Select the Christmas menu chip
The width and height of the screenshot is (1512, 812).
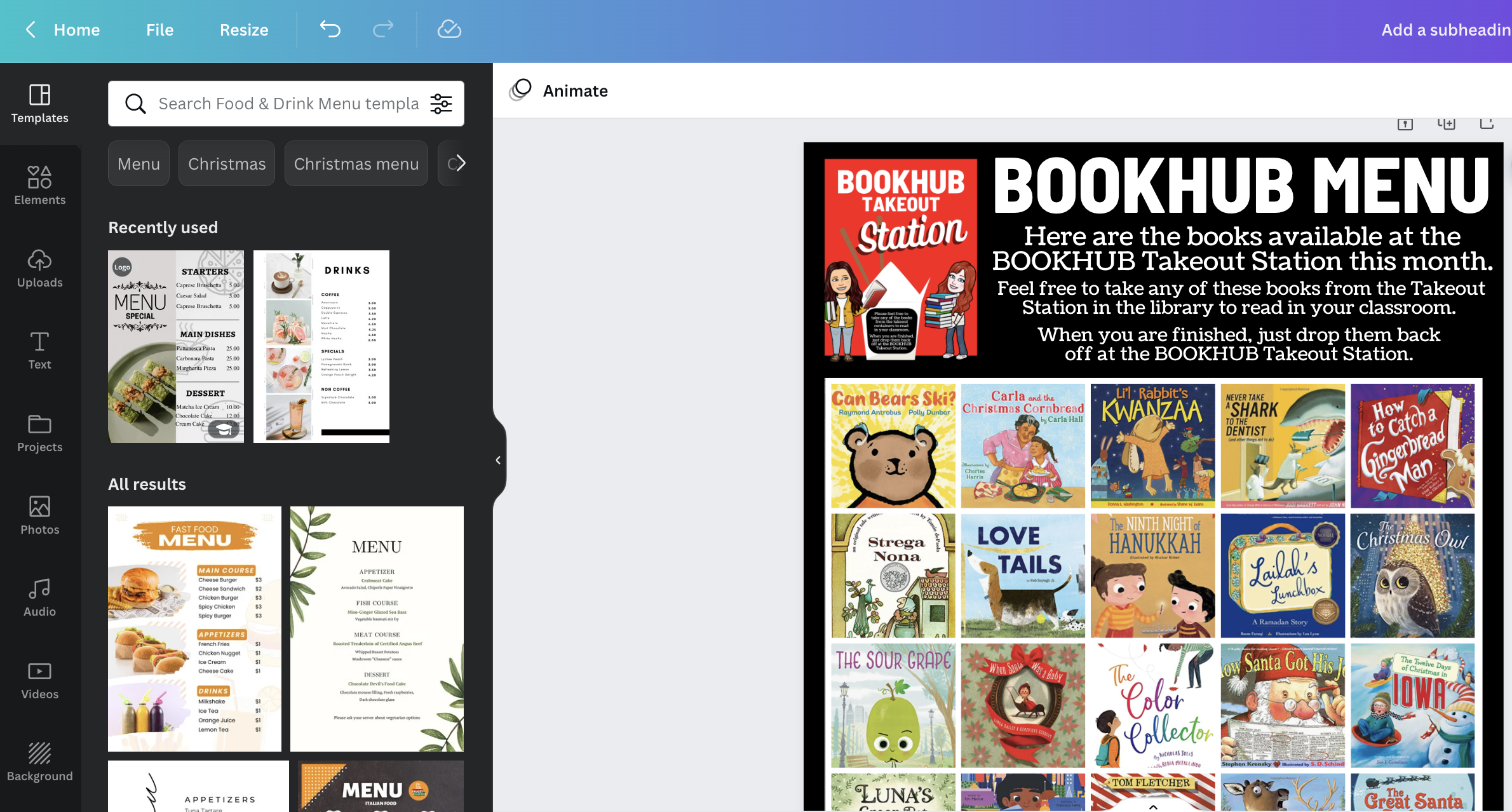[356, 164]
